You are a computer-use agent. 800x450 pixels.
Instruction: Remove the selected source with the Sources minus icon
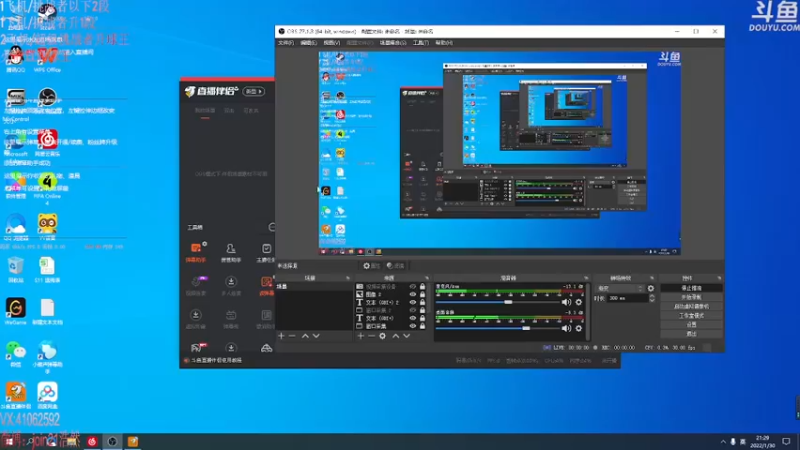(371, 336)
